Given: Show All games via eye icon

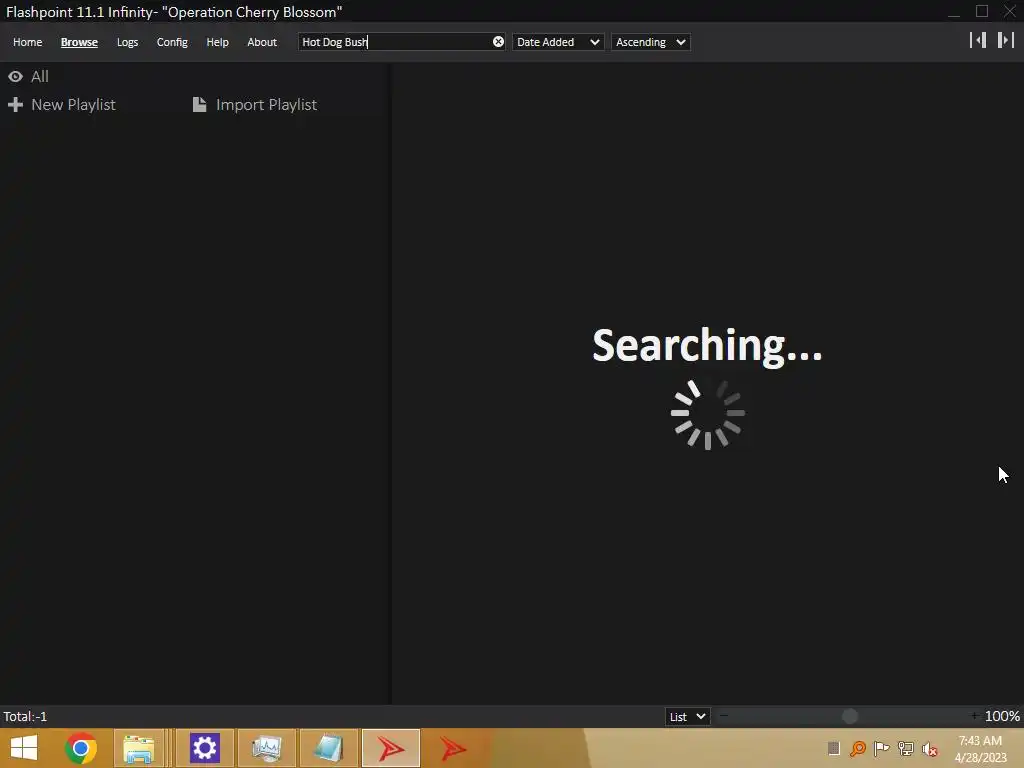Looking at the screenshot, I should (15, 76).
